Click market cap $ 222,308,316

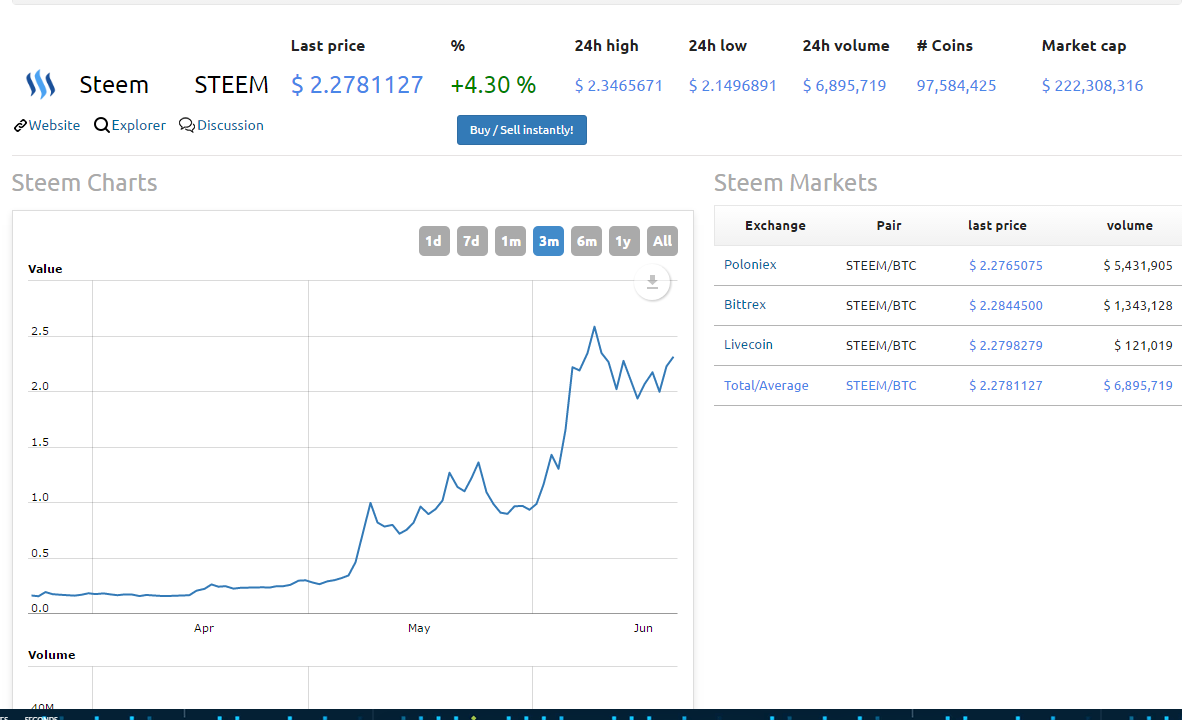click(1092, 85)
